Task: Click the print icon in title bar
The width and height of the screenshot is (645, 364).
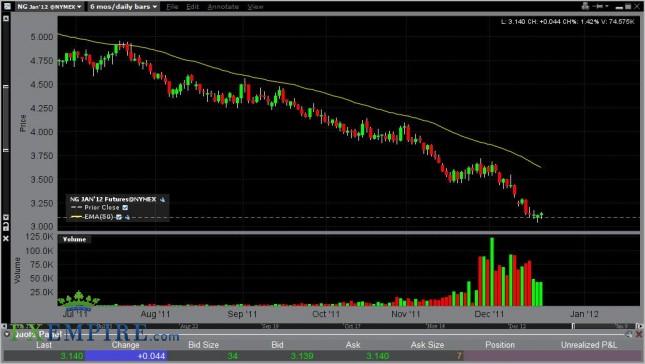Action: 586,6
